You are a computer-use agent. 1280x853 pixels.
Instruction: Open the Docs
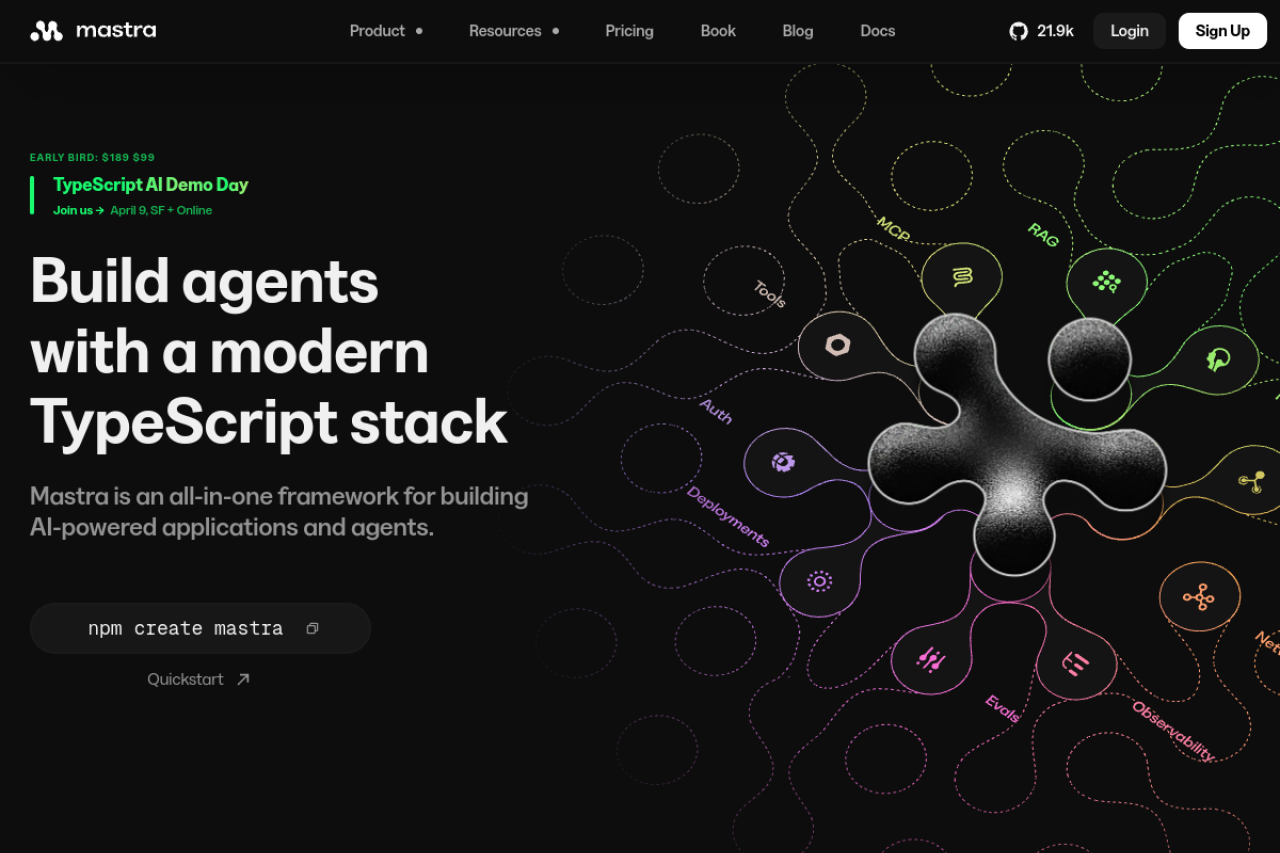tap(878, 31)
